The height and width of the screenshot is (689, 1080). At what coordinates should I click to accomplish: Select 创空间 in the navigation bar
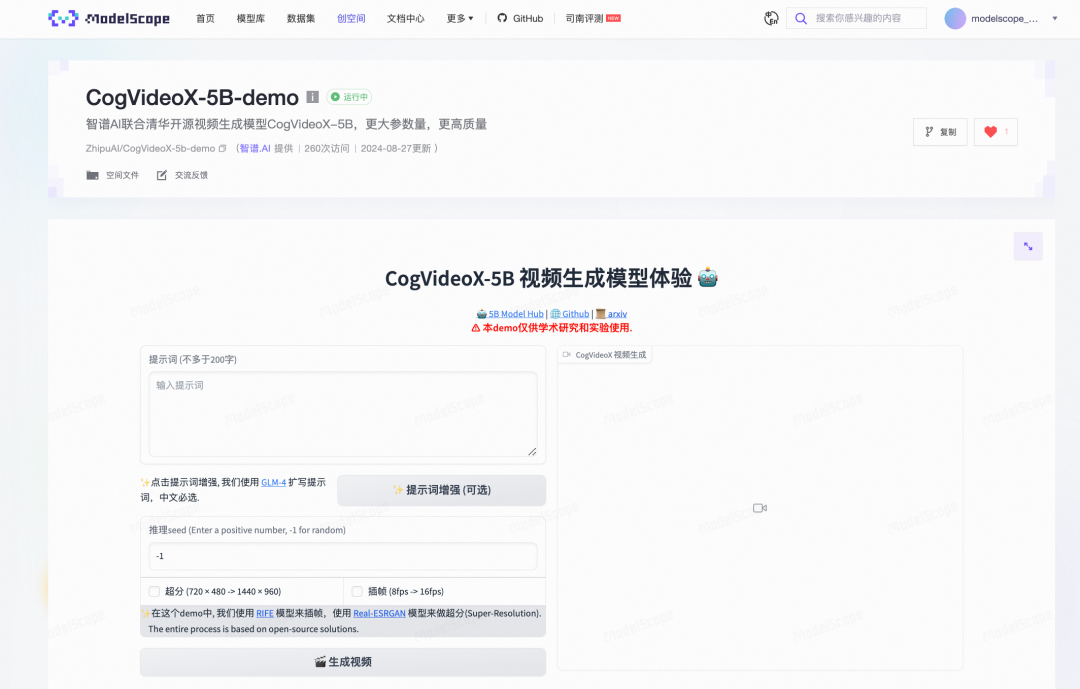[351, 19]
